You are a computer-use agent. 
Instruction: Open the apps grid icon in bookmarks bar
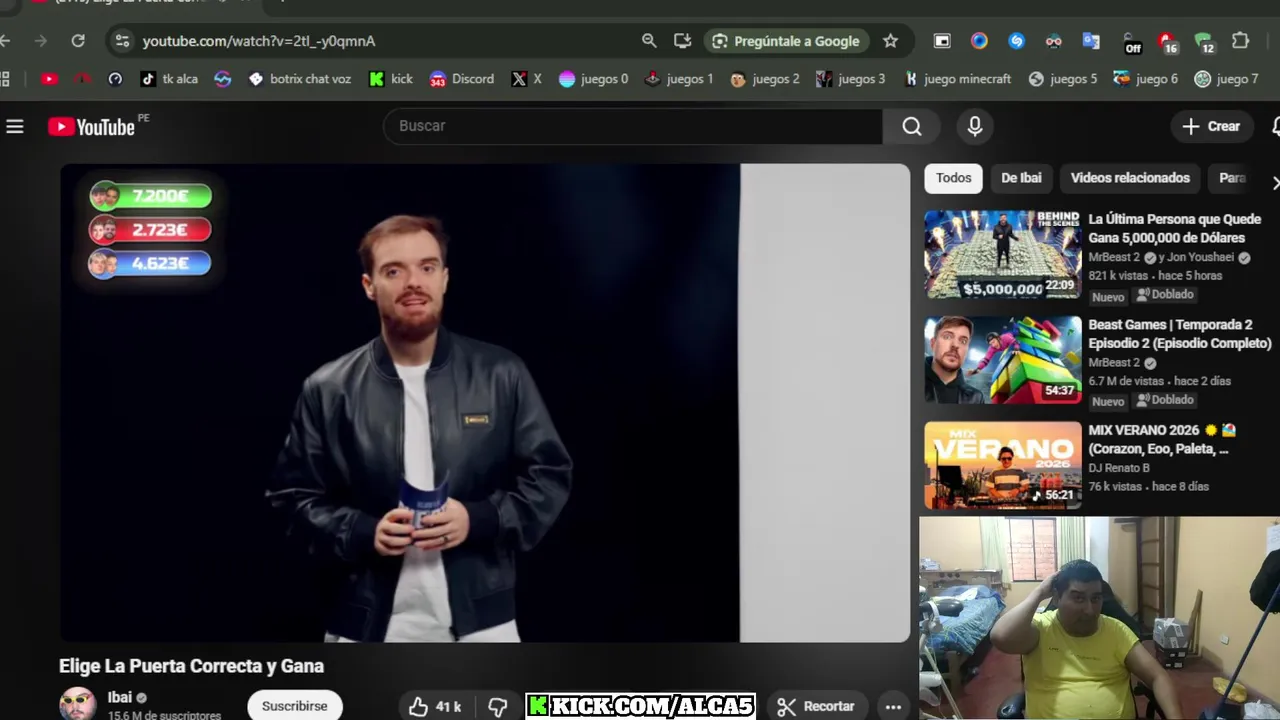4,79
